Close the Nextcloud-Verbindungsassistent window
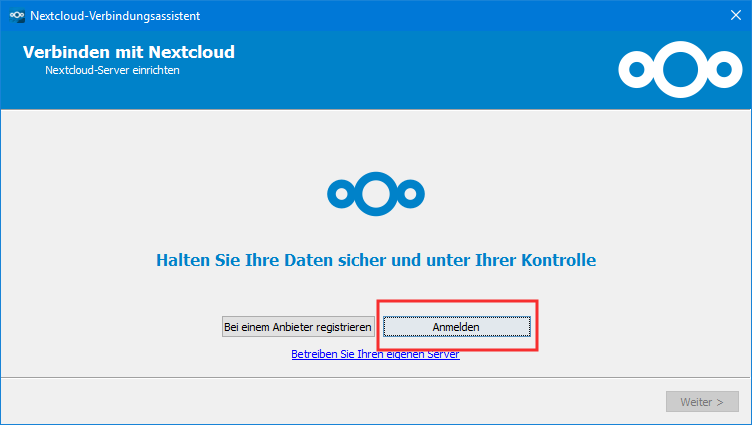 [735, 14]
